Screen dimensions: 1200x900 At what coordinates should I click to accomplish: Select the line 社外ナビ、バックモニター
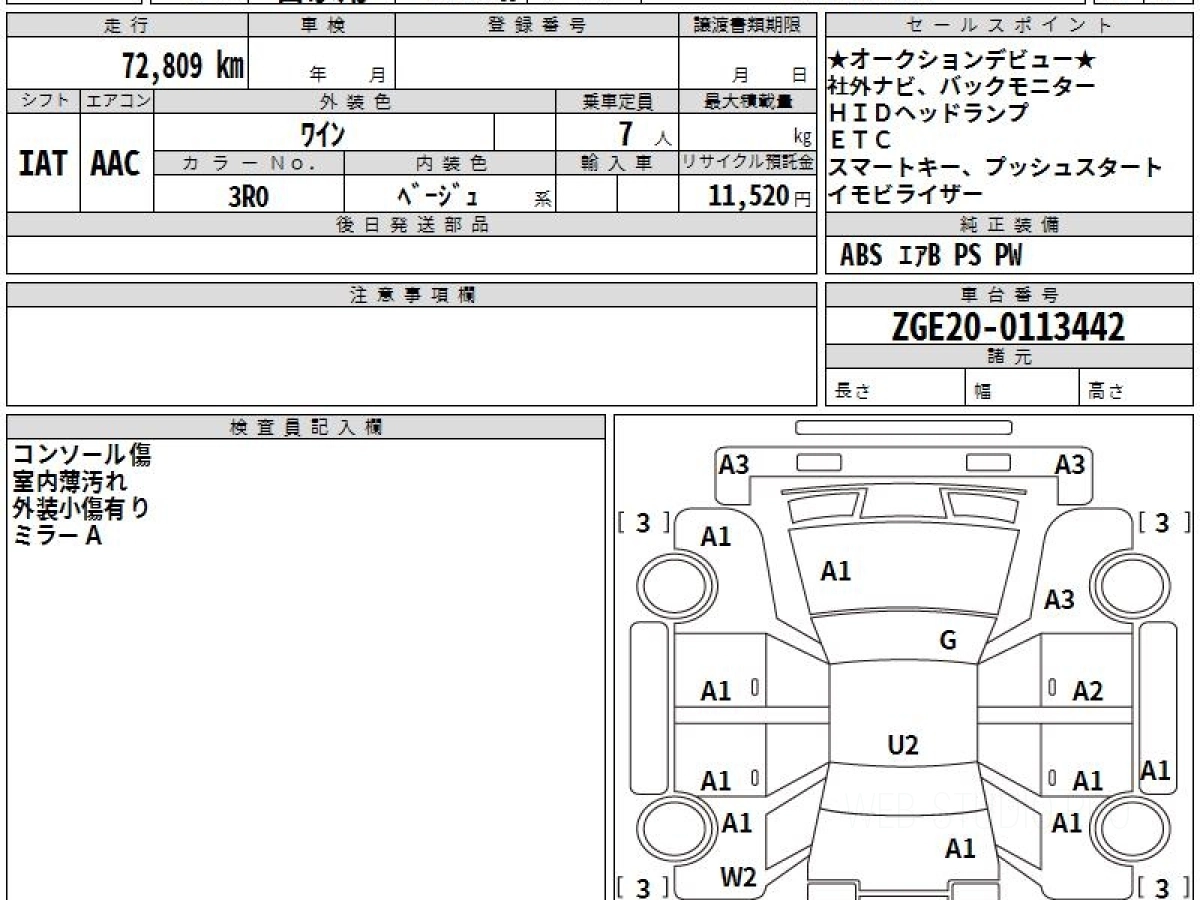coord(962,86)
